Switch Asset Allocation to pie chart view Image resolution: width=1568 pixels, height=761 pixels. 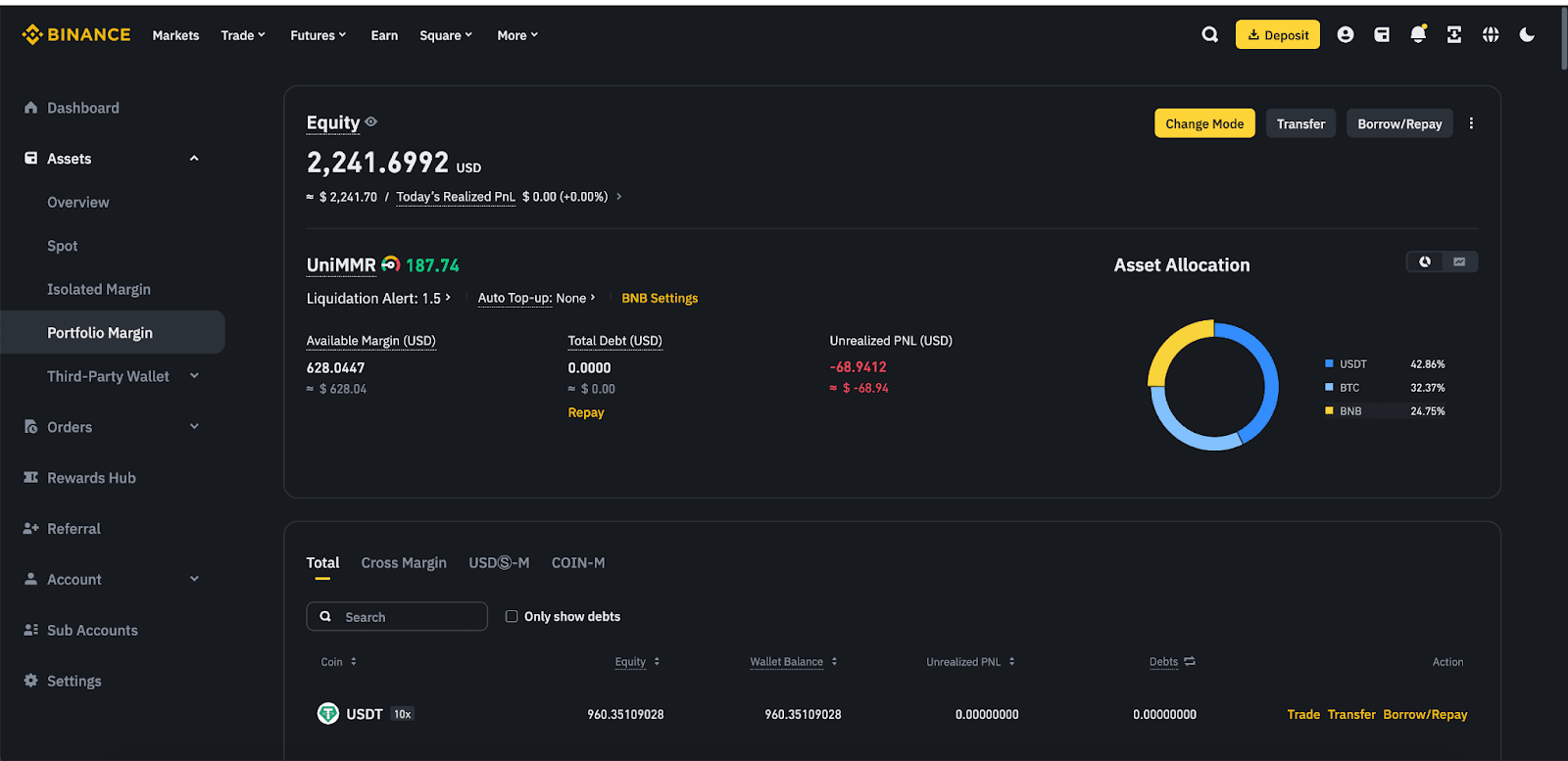[x=1425, y=262]
